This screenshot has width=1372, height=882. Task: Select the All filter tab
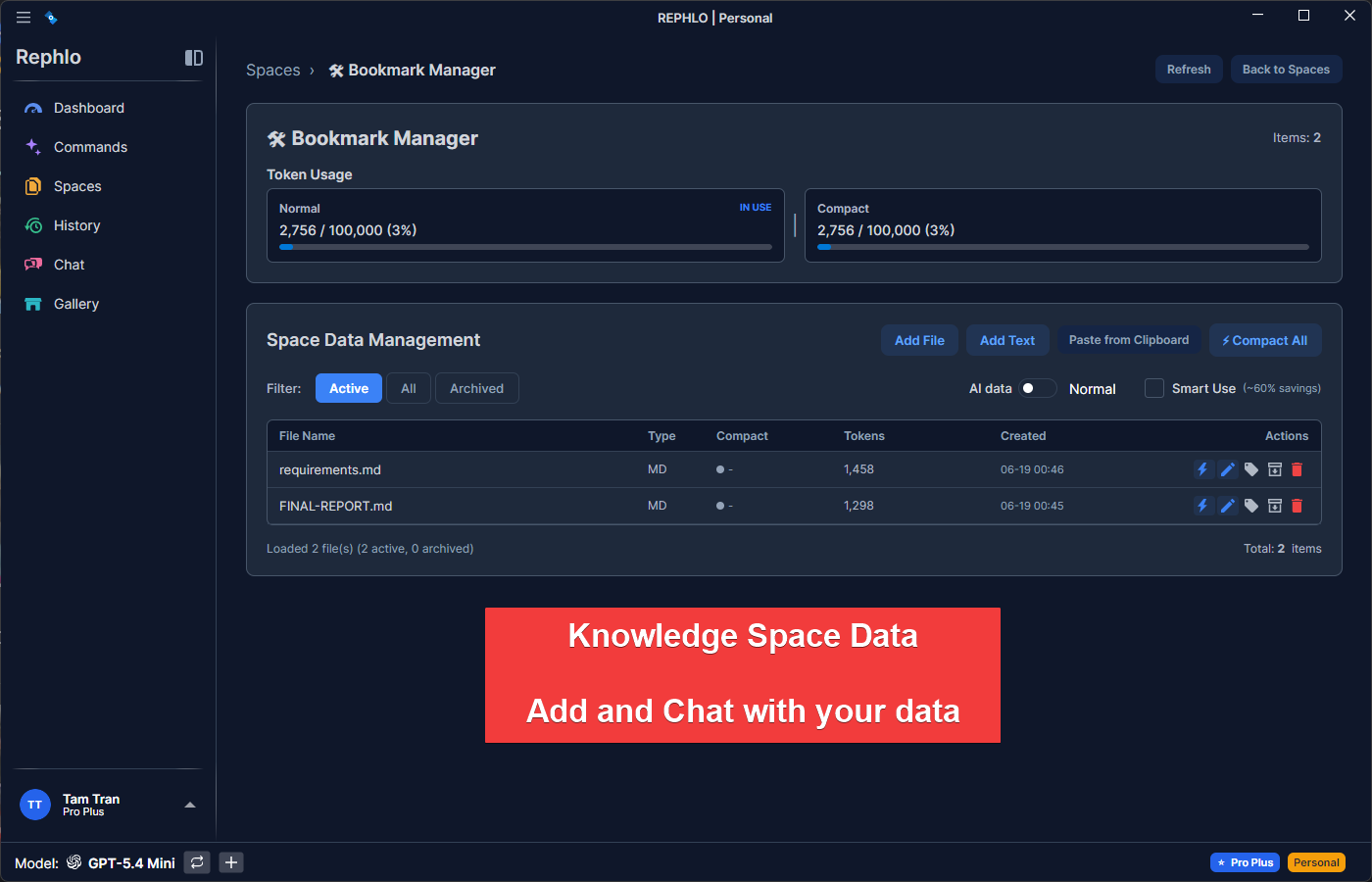[x=409, y=388]
